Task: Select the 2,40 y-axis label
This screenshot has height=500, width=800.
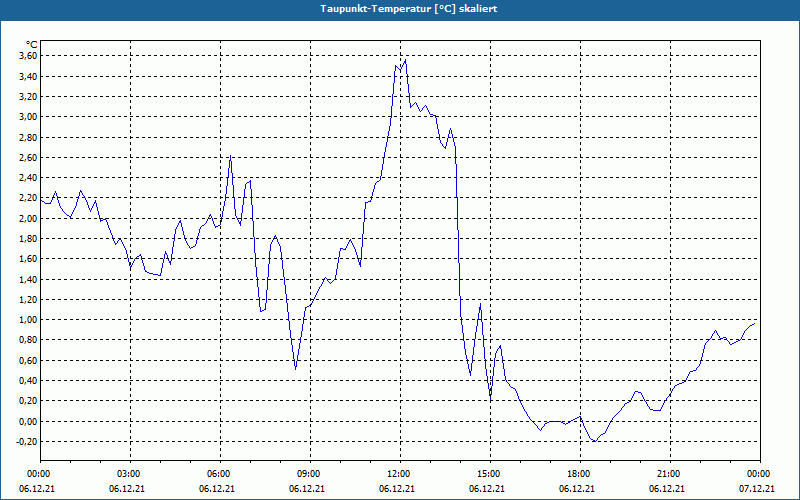Action: [x=29, y=178]
